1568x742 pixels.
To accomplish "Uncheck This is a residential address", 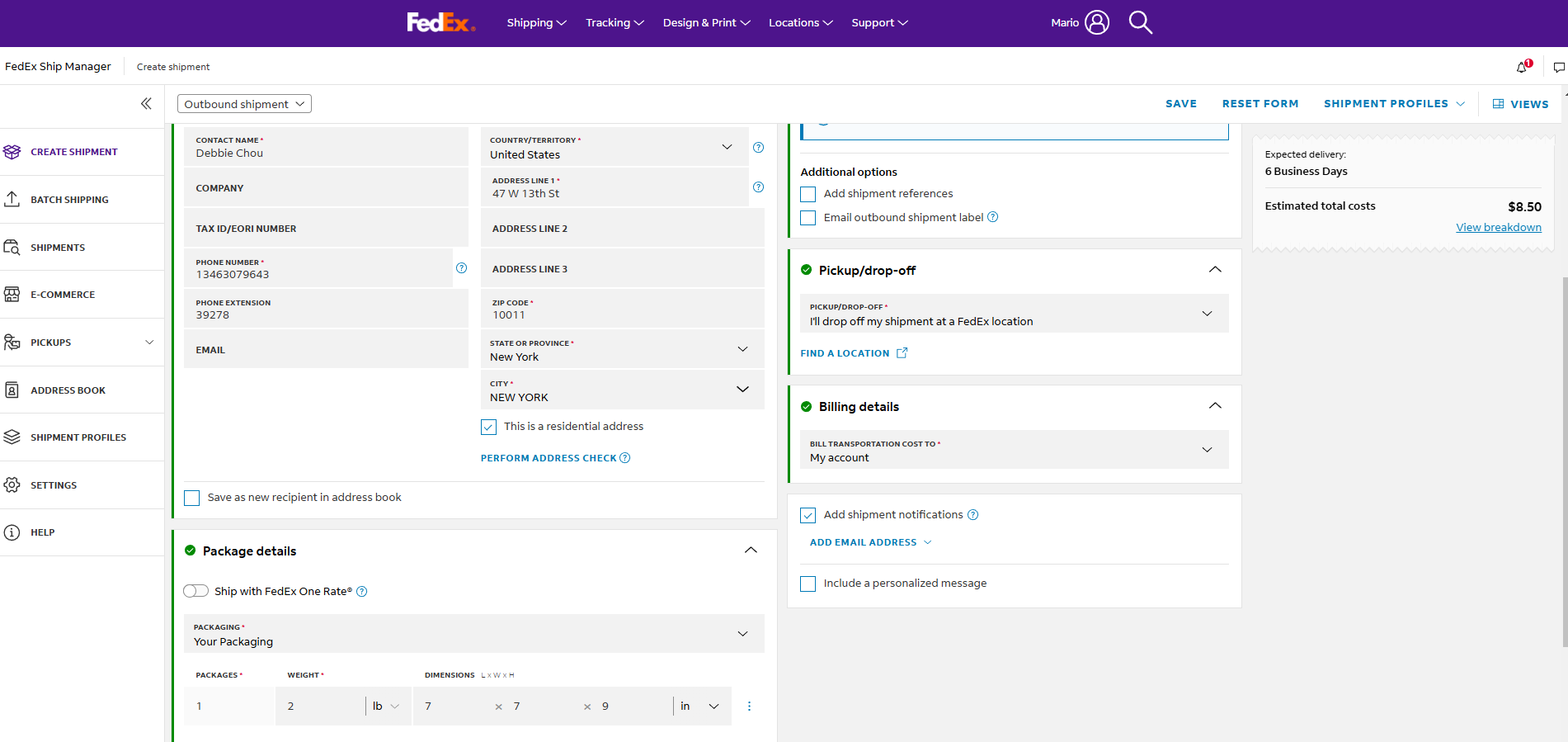I will point(488,427).
